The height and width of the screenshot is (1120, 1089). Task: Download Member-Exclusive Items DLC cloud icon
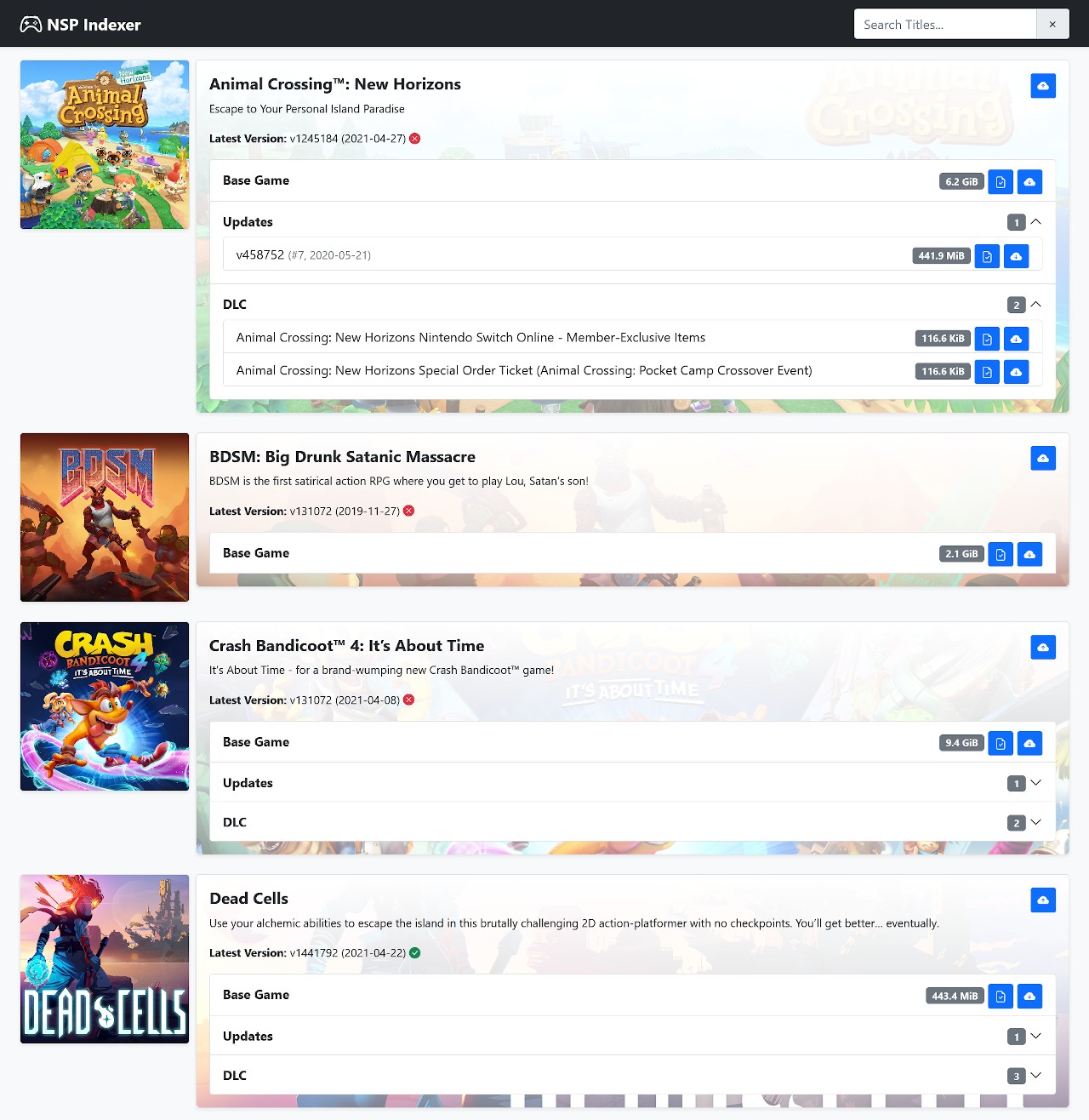point(1016,339)
